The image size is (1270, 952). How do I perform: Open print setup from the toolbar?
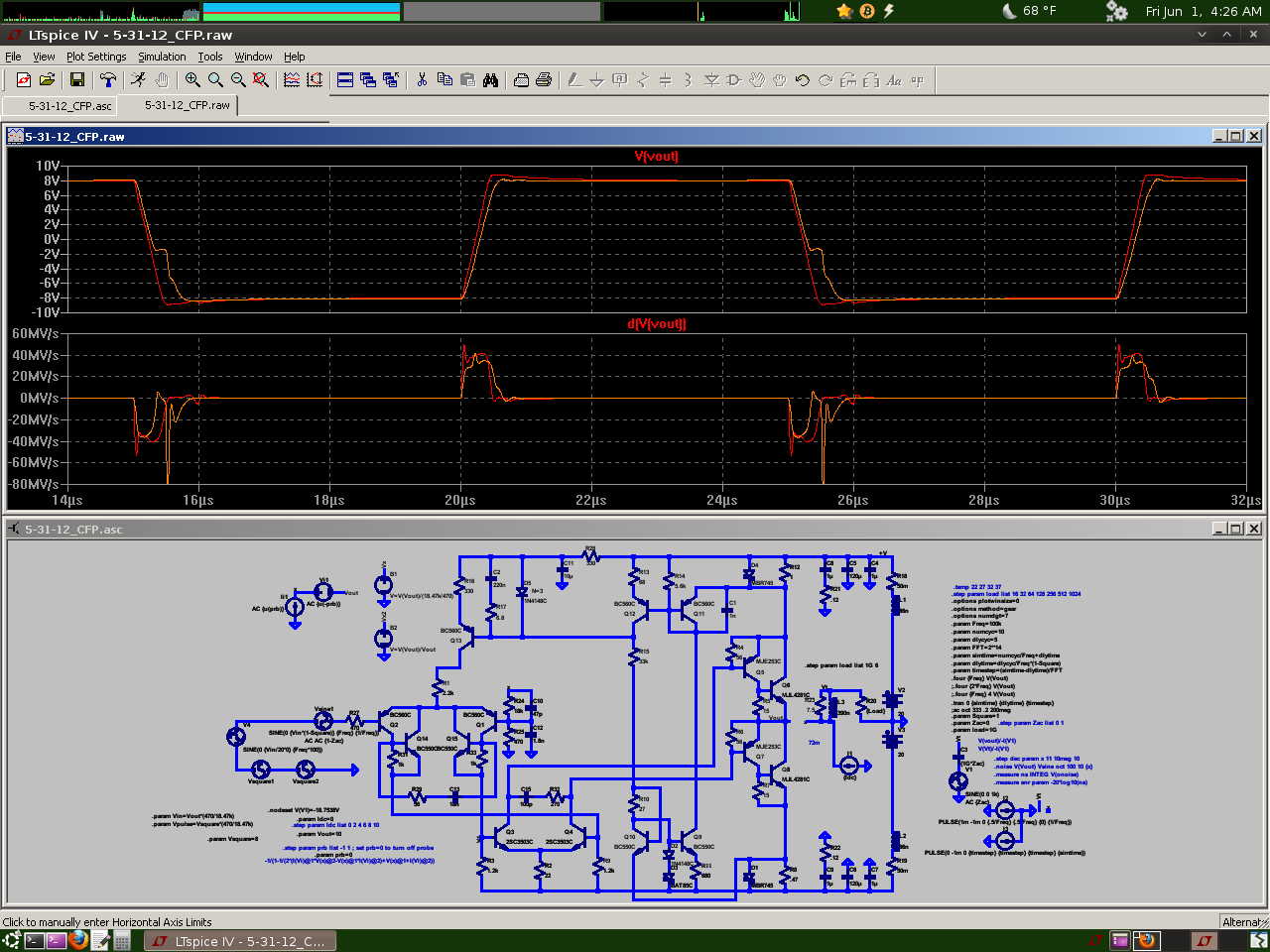(521, 80)
